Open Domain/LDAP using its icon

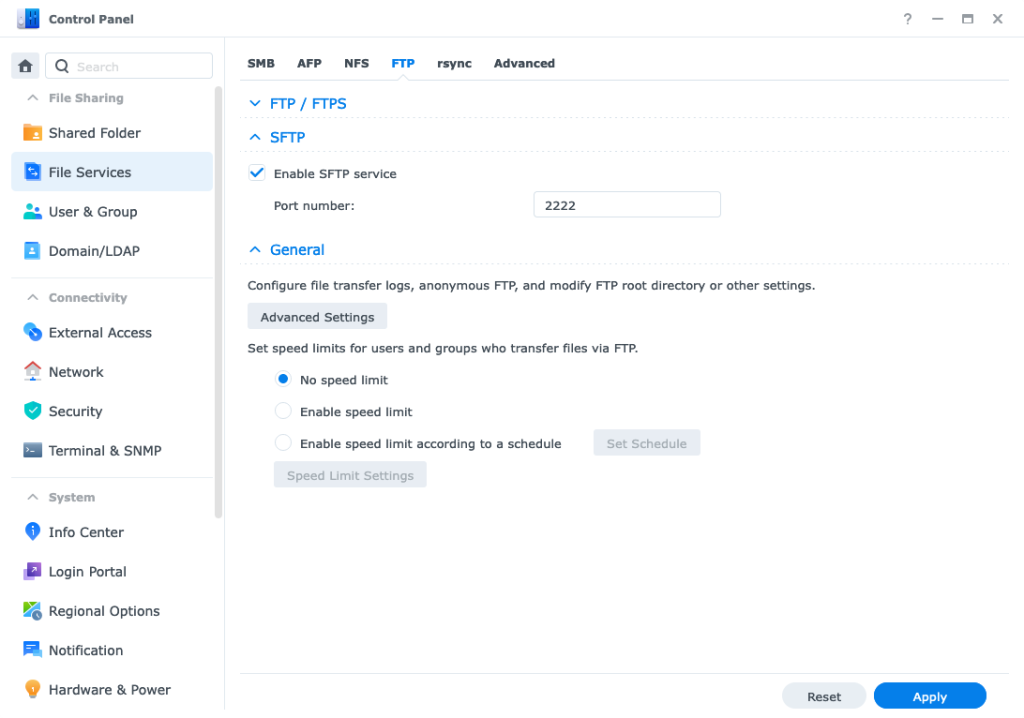32,251
